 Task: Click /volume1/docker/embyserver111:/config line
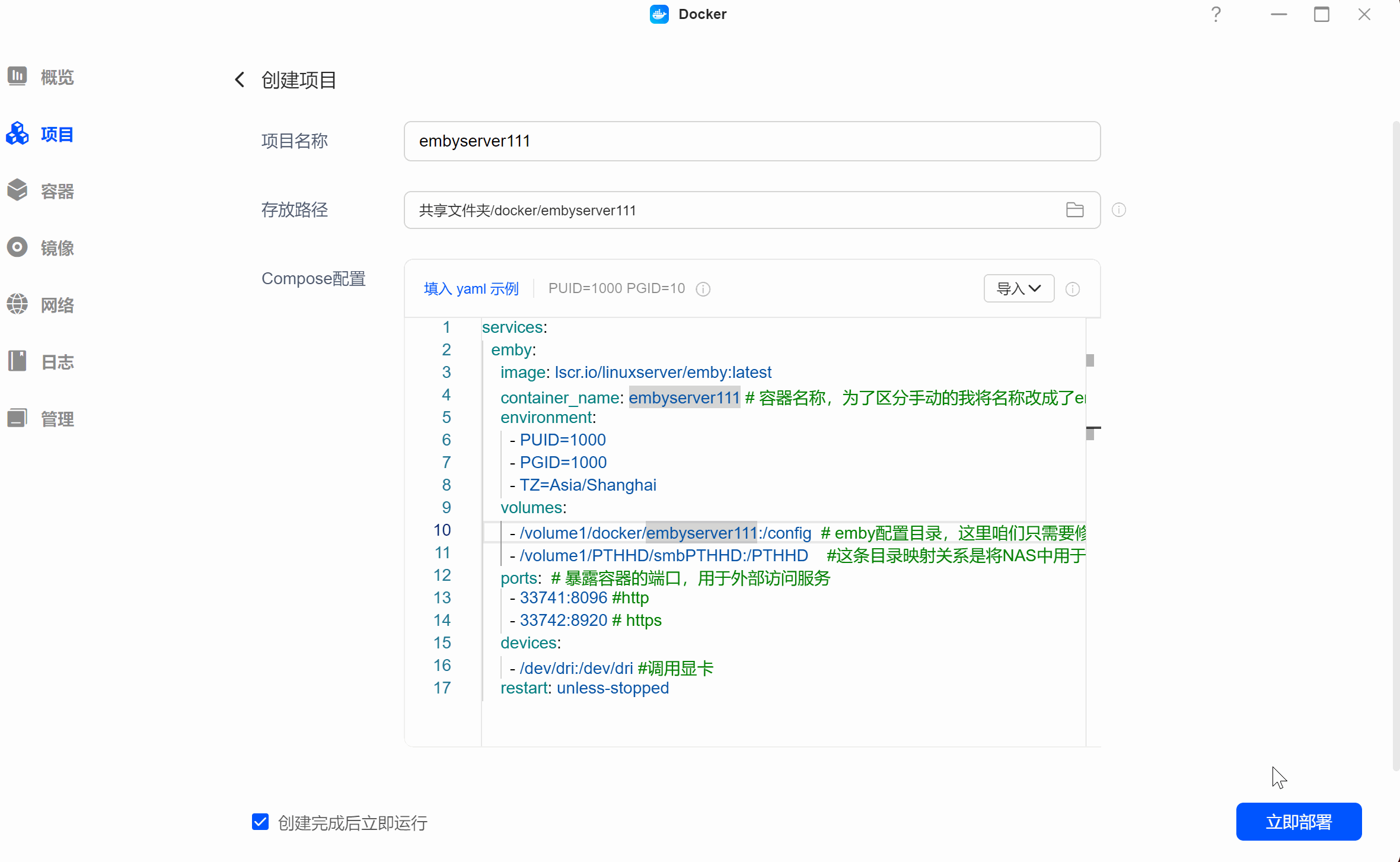[665, 533]
